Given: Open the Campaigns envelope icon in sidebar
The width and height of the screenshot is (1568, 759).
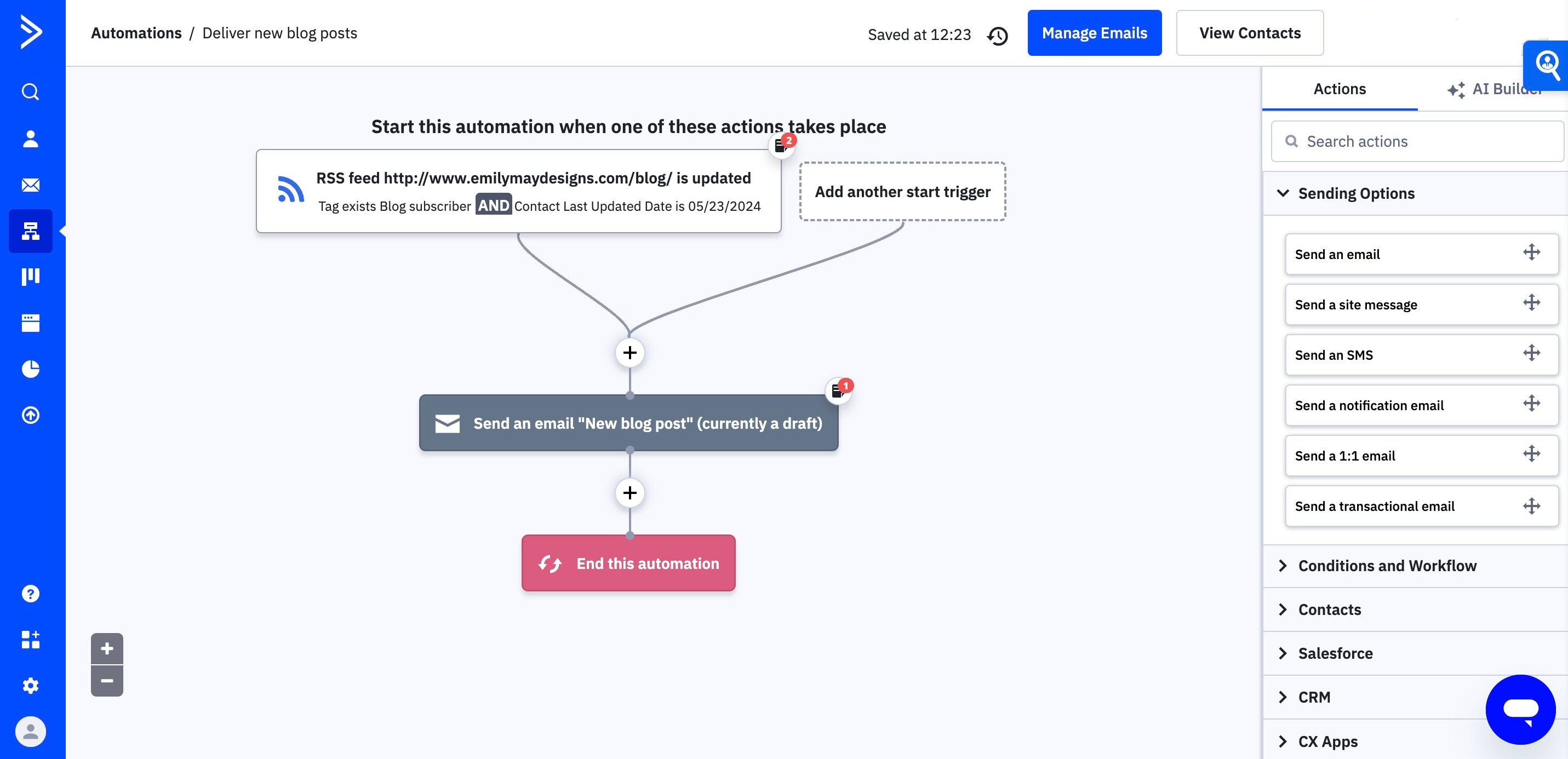Looking at the screenshot, I should tap(31, 185).
